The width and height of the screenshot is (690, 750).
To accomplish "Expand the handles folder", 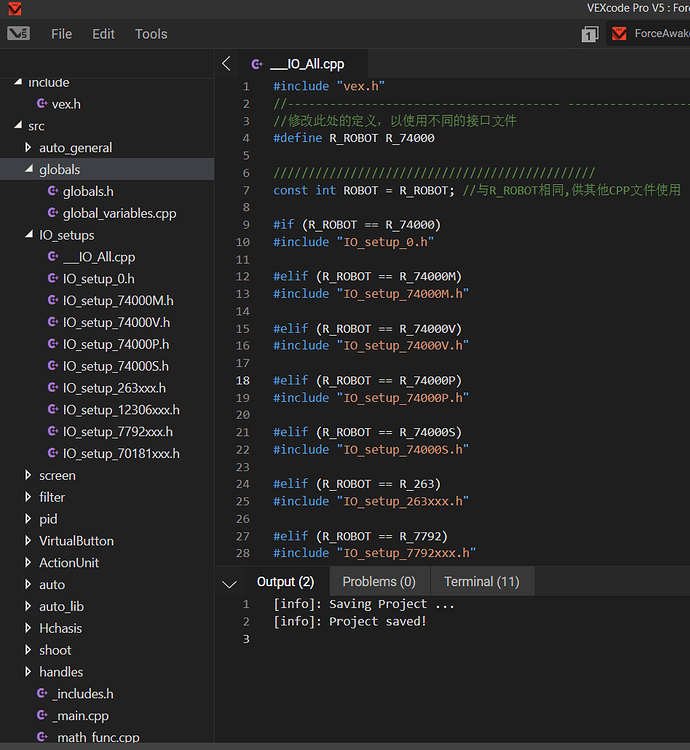I will [28, 672].
